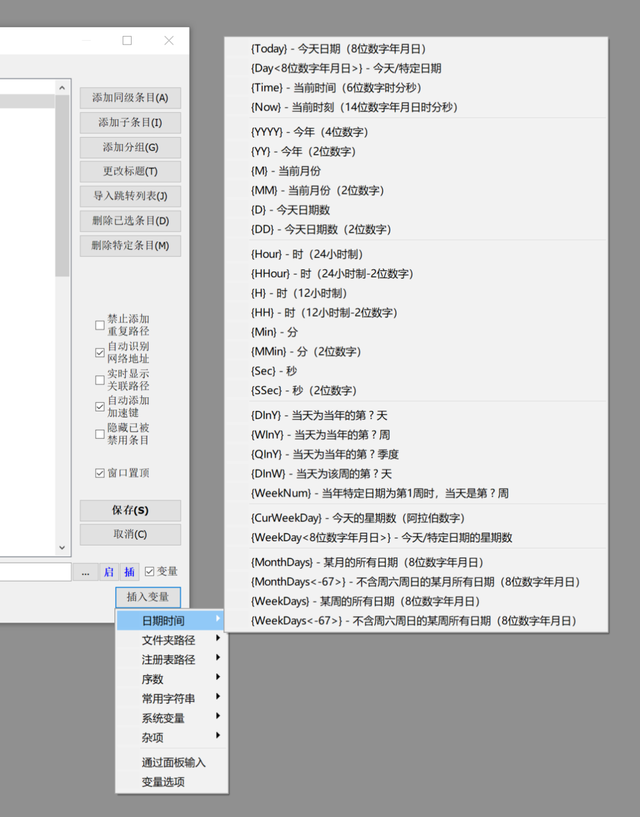Open the 注册表路径 submenu

[x=170, y=660]
